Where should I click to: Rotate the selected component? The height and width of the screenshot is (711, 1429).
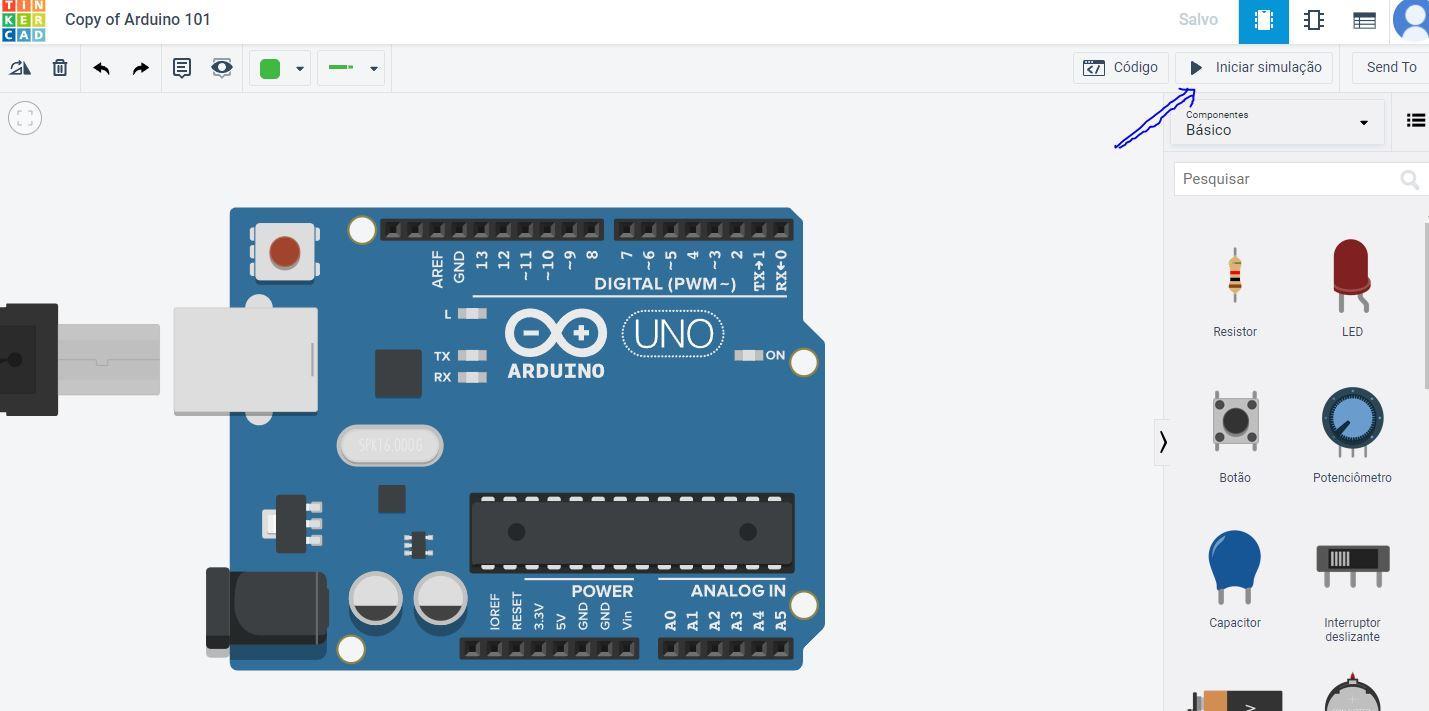pos(20,68)
